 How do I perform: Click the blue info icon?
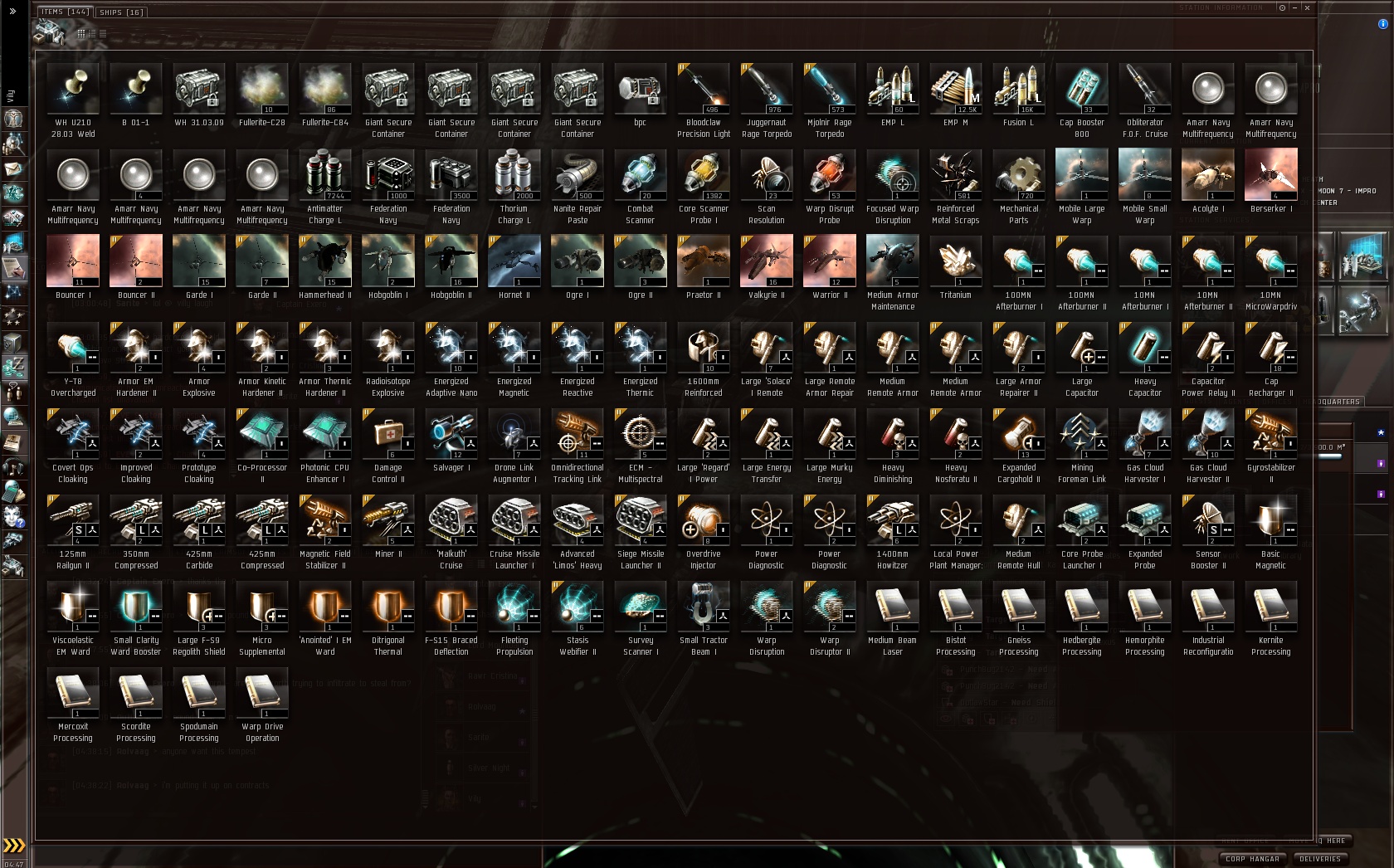(x=1382, y=24)
